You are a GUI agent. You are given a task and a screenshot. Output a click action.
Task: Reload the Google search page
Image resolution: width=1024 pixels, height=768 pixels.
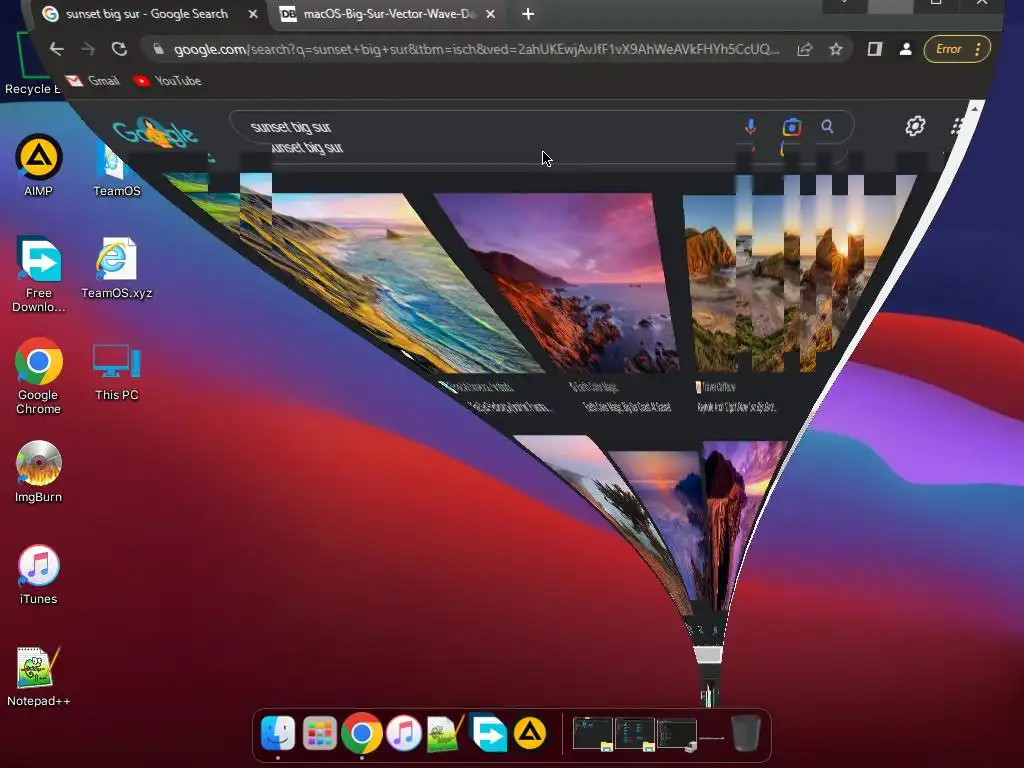(x=119, y=49)
